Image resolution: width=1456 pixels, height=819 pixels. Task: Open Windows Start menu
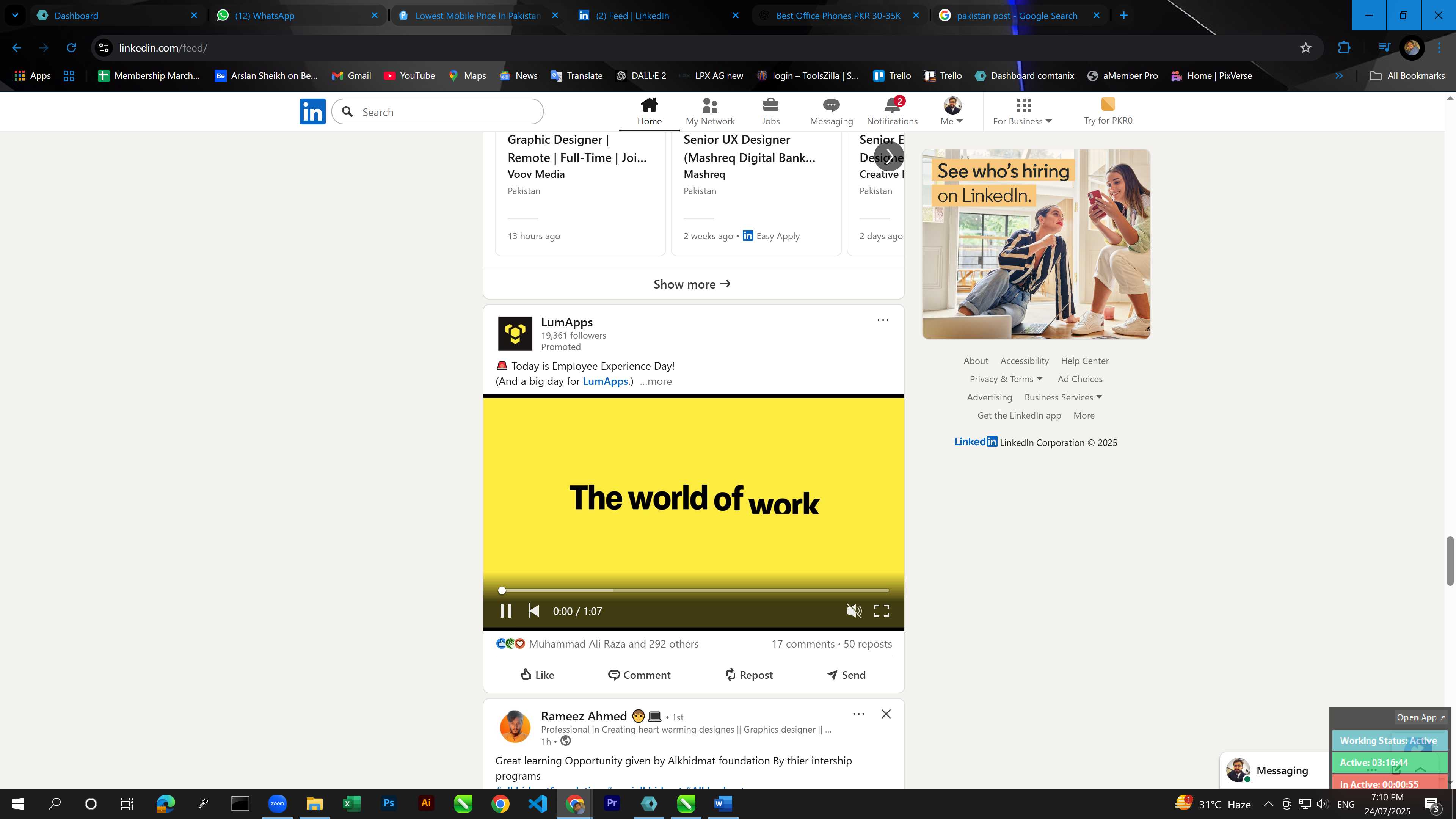[x=17, y=803]
